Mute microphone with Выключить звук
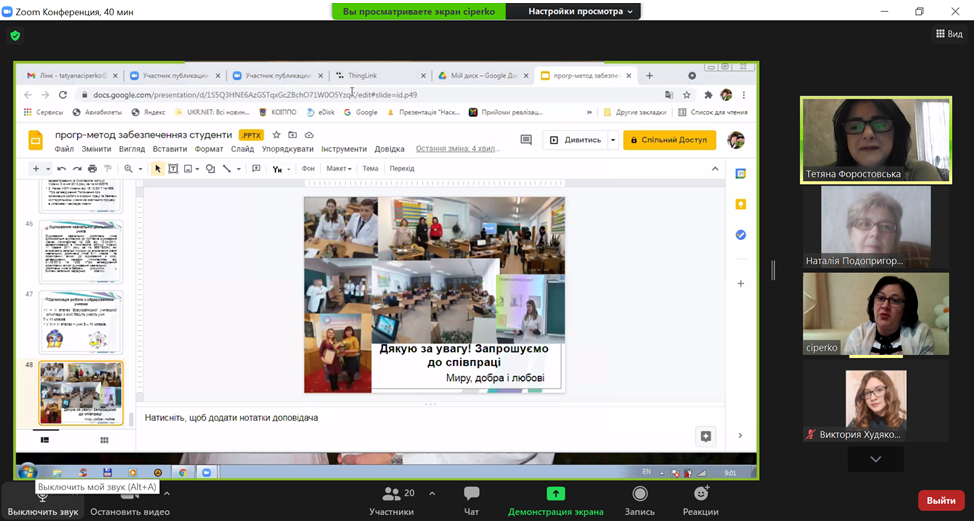This screenshot has height=523, width=974. [x=42, y=500]
